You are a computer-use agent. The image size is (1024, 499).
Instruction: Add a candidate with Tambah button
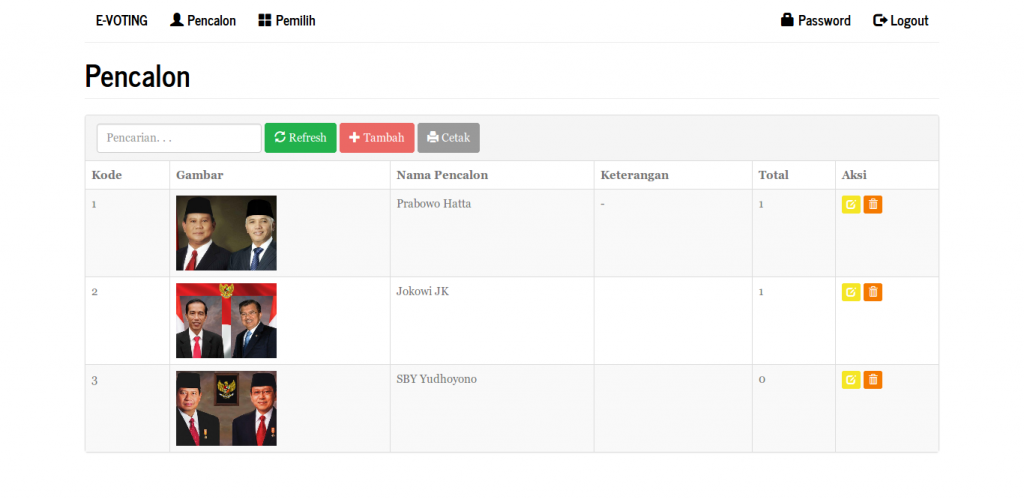377,138
